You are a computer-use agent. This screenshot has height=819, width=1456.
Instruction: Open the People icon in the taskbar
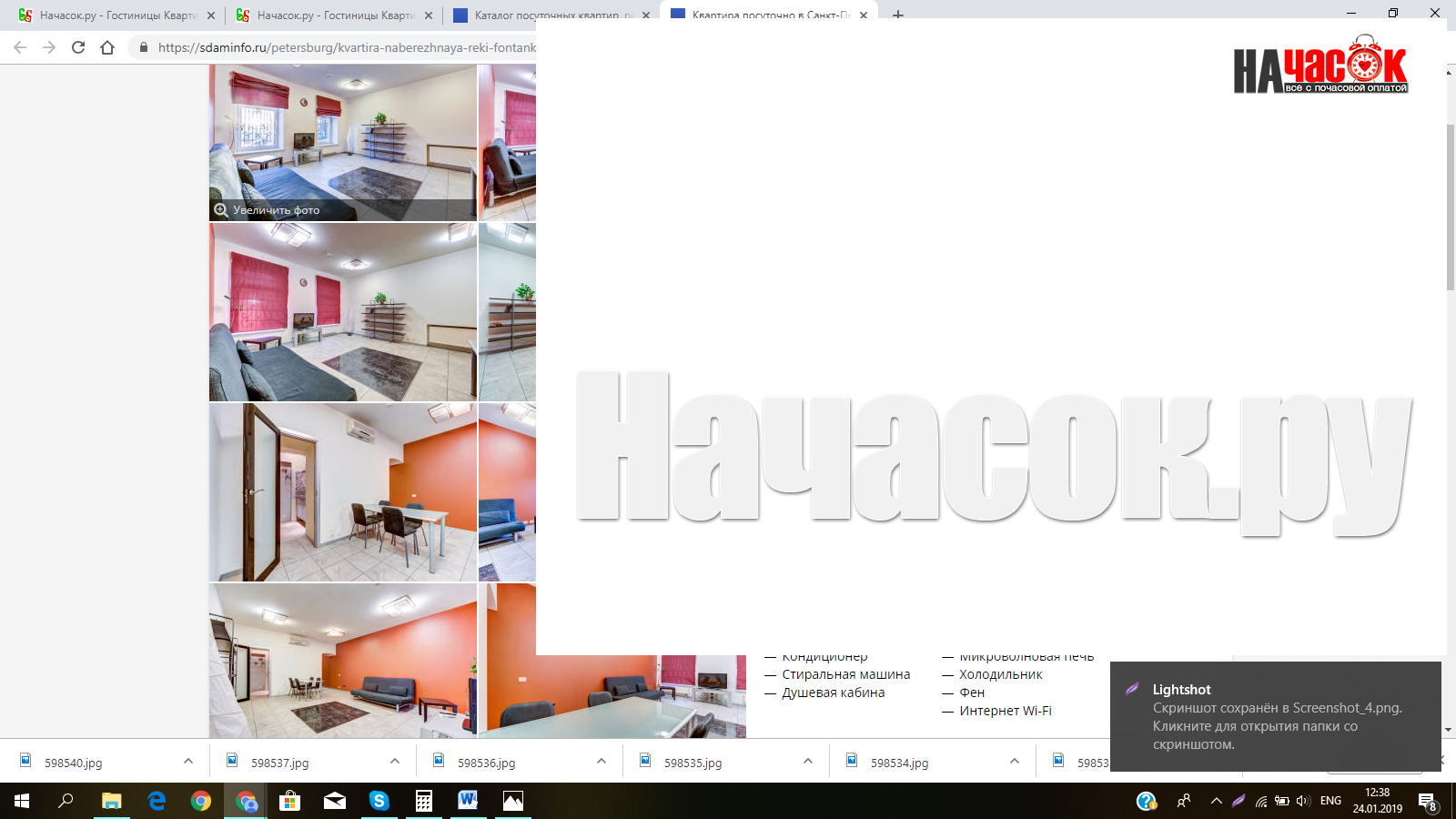tap(1184, 801)
